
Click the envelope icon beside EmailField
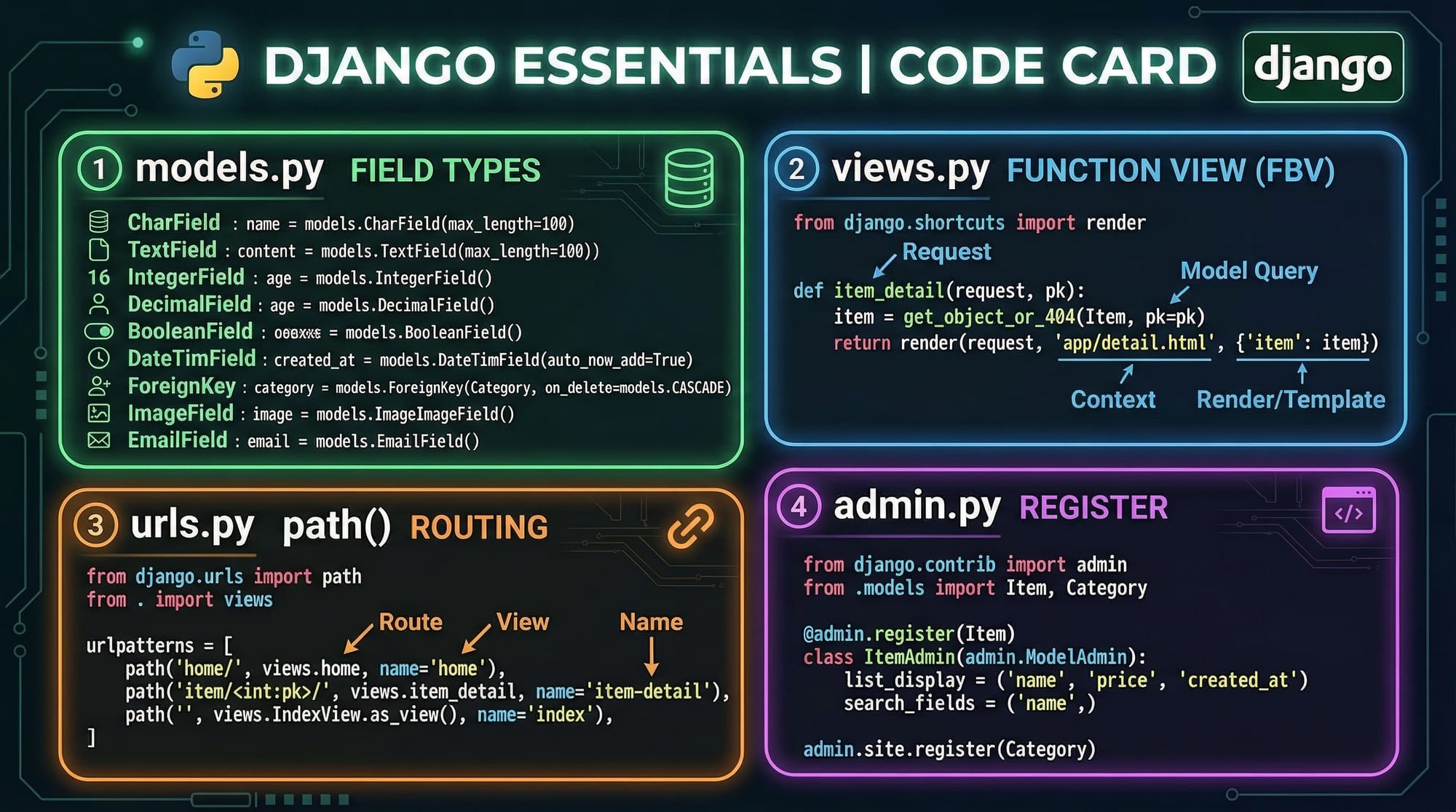pyautogui.click(x=99, y=440)
